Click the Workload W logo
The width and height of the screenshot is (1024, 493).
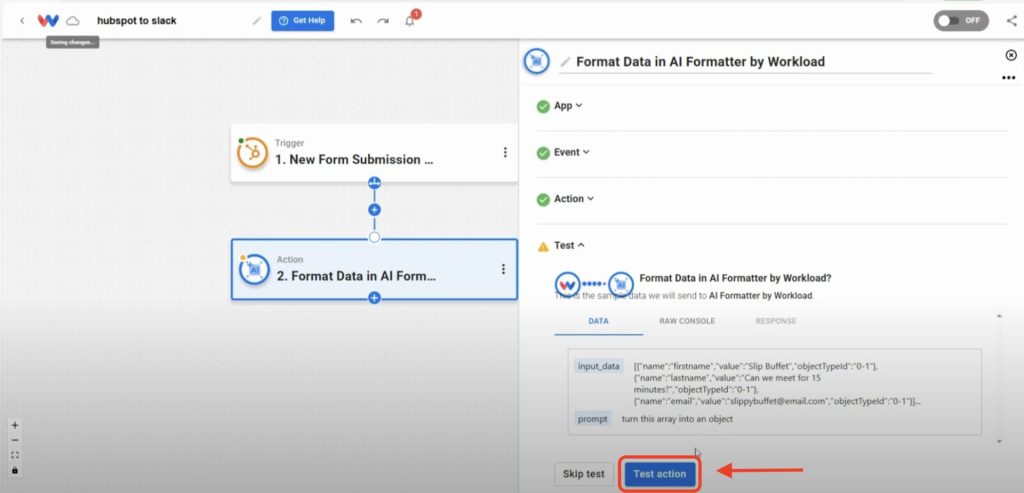pos(48,21)
